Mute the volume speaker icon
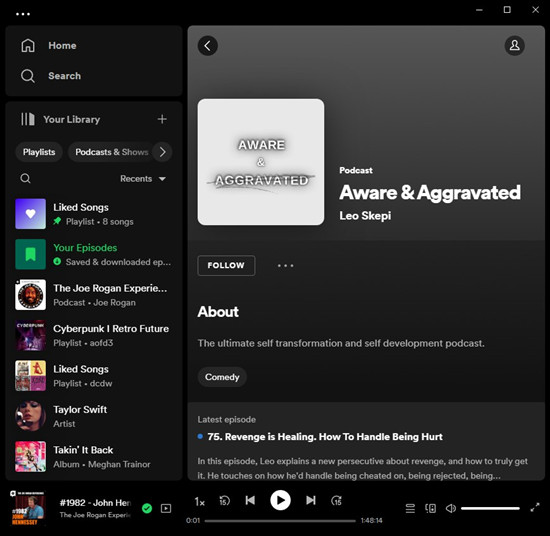550x536 pixels. [x=451, y=508]
